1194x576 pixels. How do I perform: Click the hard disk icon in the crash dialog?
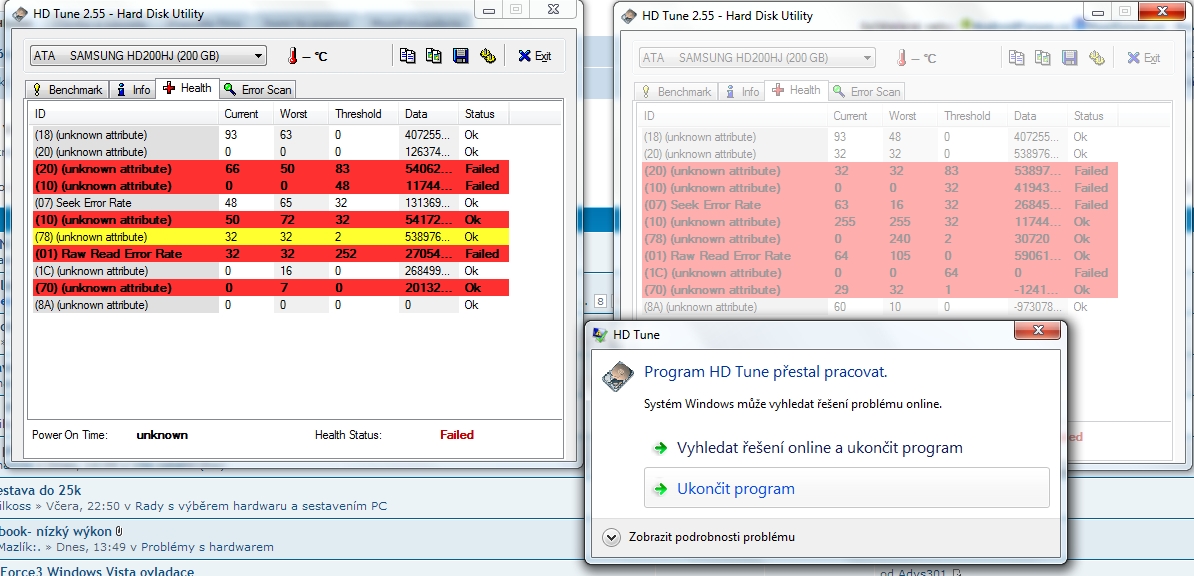(x=618, y=376)
